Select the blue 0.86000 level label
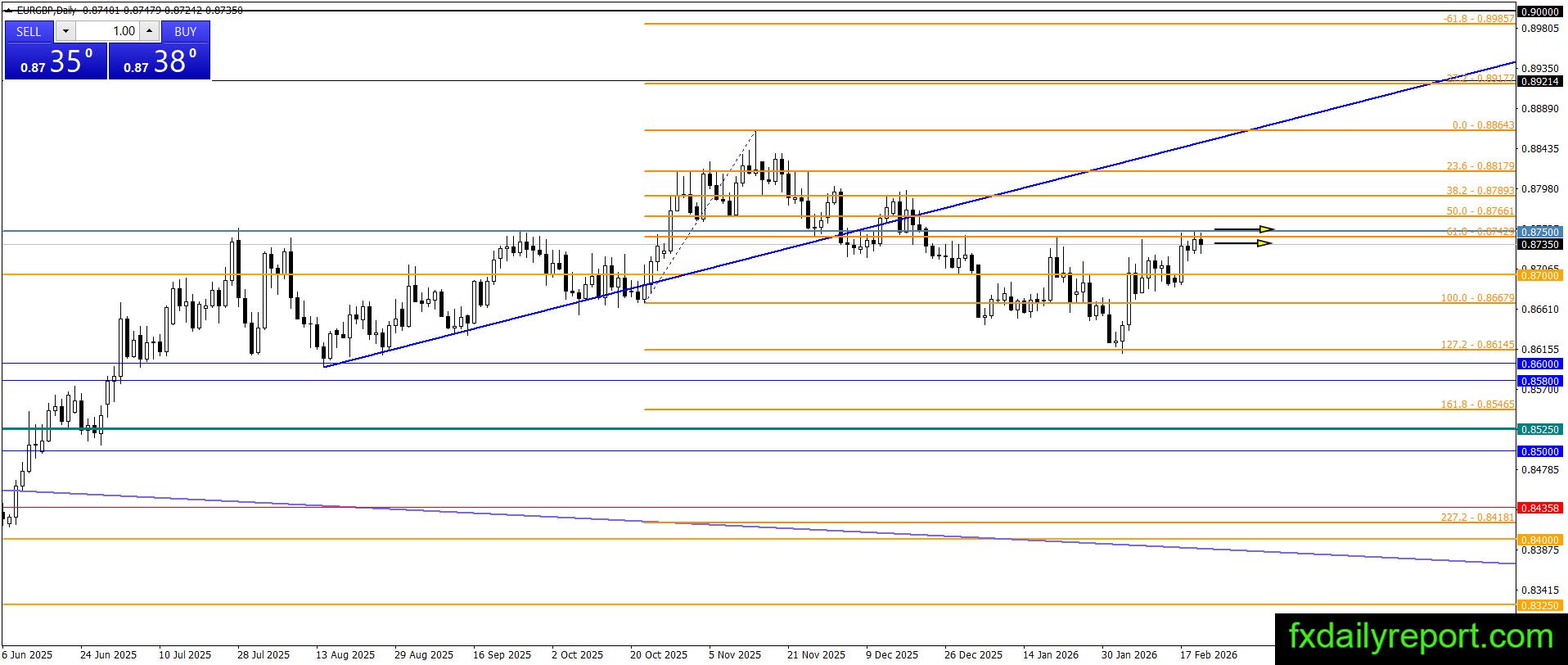Screen dimensions: 1568x665 tap(1539, 364)
